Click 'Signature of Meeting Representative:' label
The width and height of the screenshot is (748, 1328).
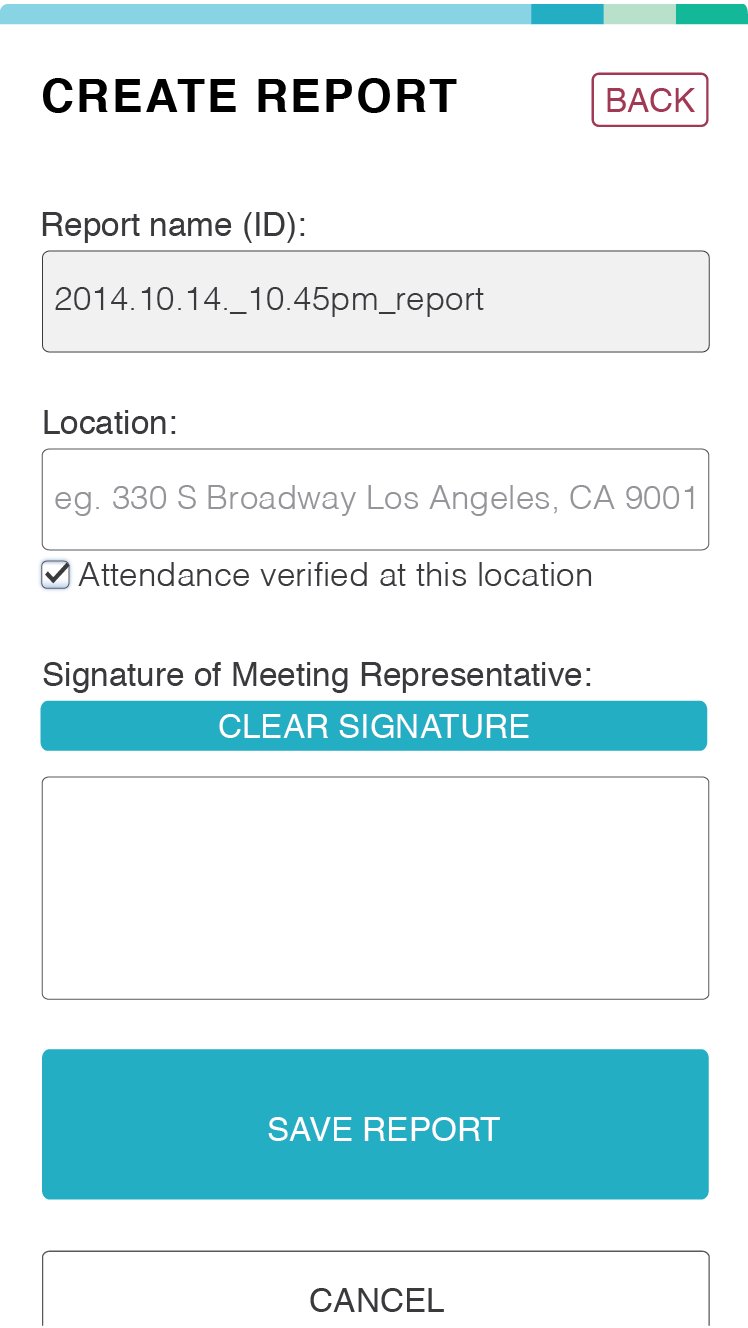click(x=318, y=675)
